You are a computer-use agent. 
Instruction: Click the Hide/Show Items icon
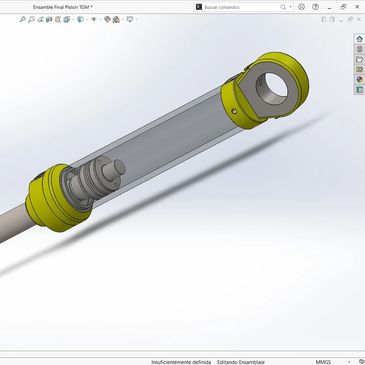click(x=94, y=20)
